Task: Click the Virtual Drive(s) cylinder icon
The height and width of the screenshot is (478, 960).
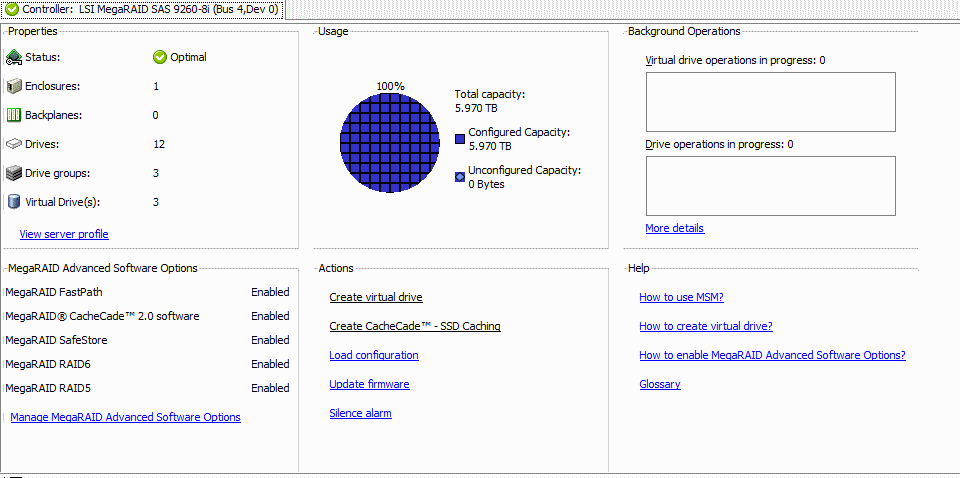Action: 14,202
